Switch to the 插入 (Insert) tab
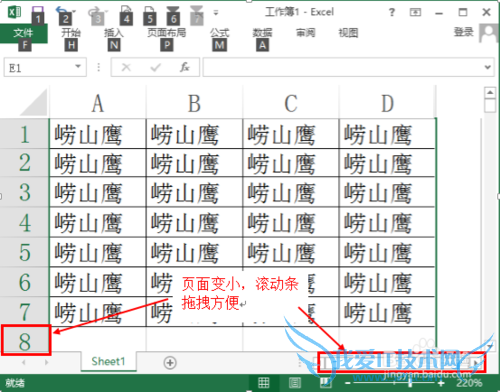The height and width of the screenshot is (392, 500). pyautogui.click(x=114, y=33)
